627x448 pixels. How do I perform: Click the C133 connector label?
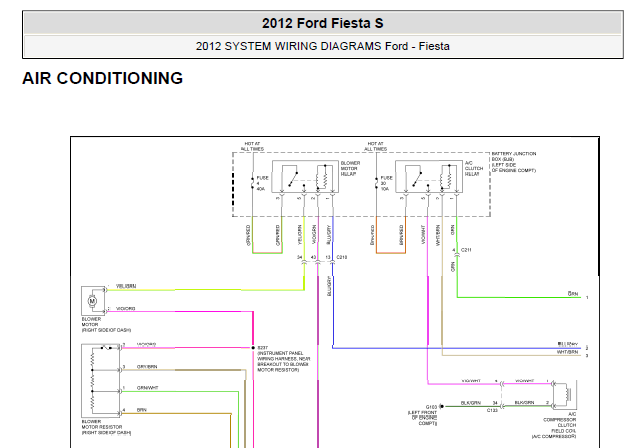pos(492,410)
